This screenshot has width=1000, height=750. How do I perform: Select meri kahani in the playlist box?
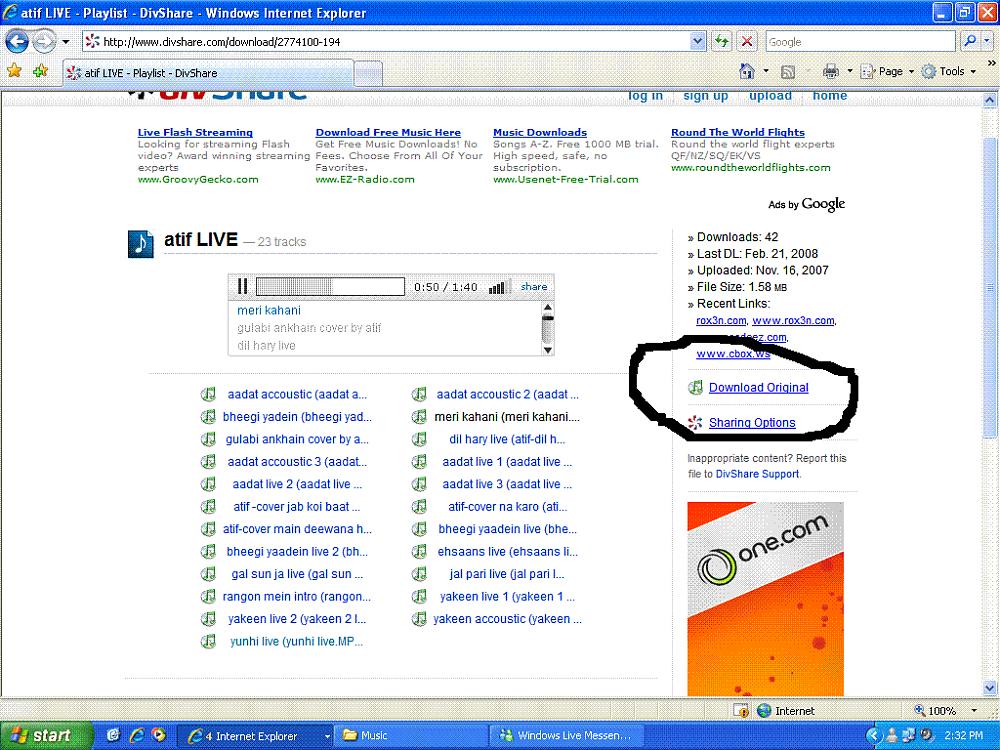[269, 311]
